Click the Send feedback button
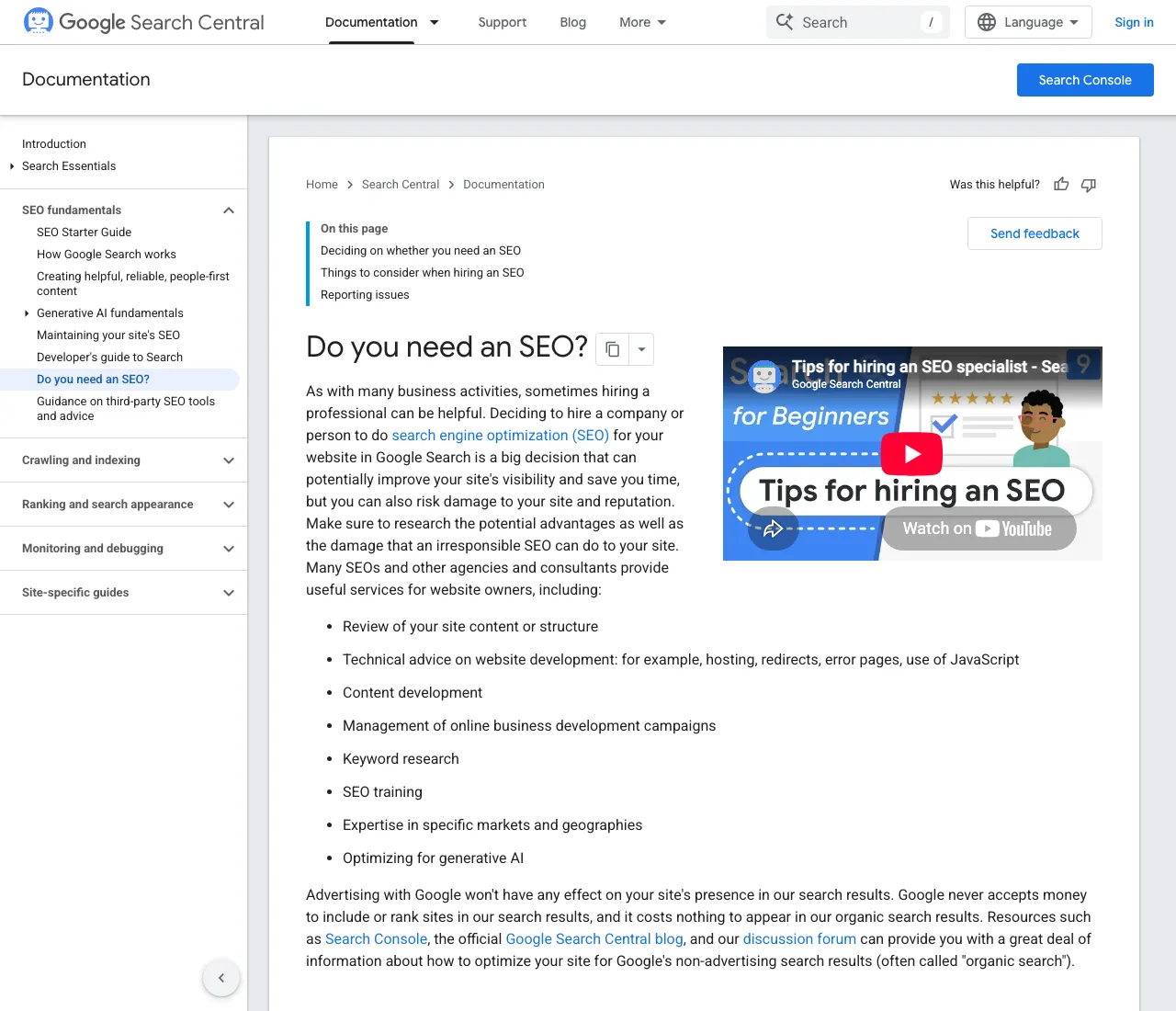Image resolution: width=1176 pixels, height=1011 pixels. point(1035,233)
